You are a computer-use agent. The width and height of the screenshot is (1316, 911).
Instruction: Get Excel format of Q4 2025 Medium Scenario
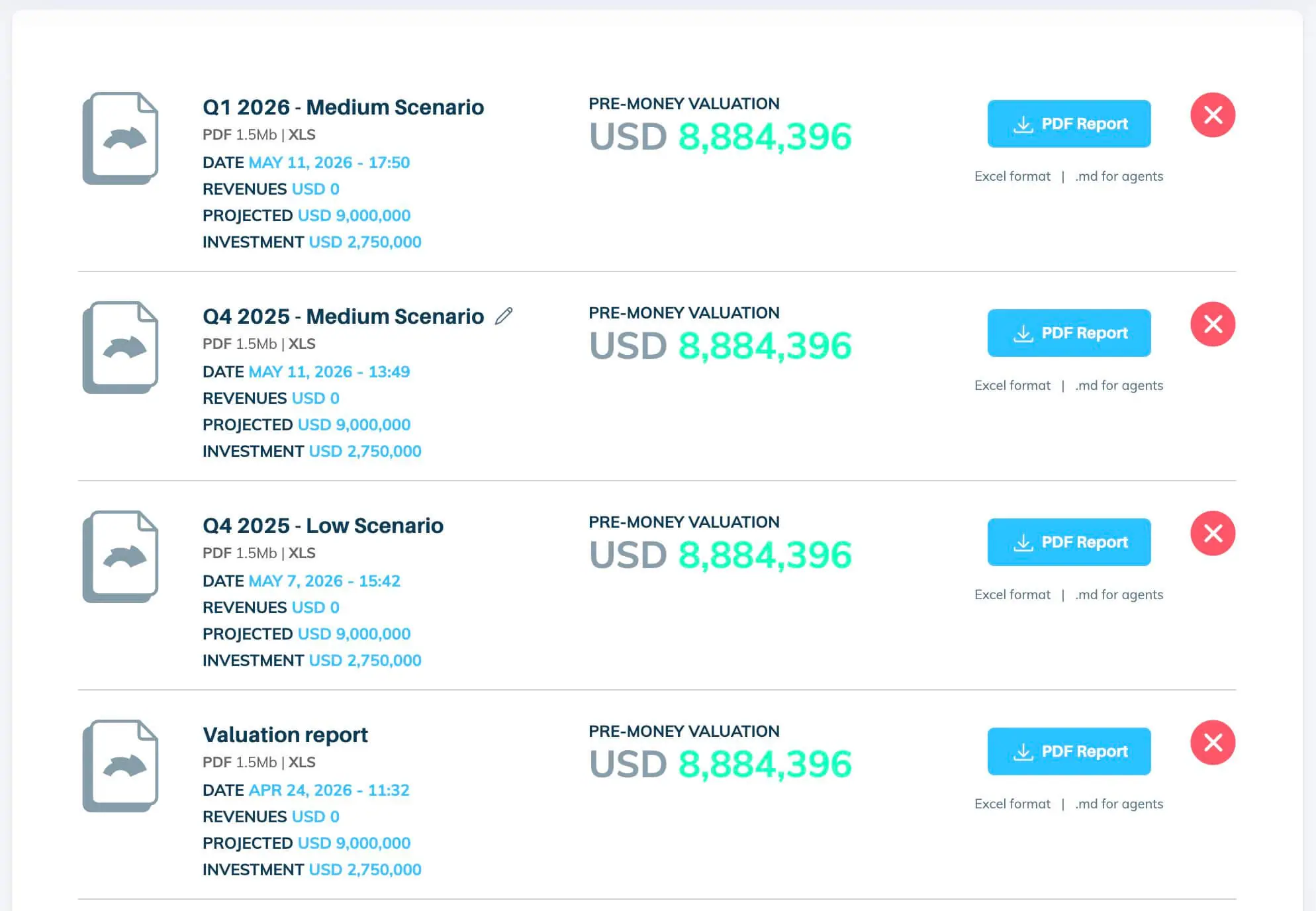1012,385
